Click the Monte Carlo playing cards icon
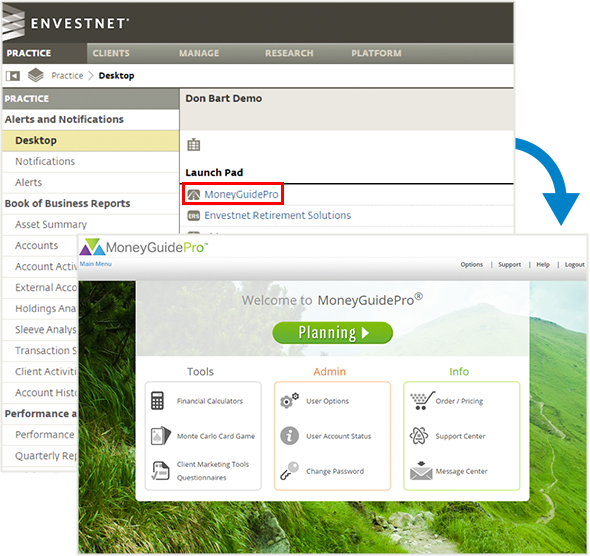The image size is (590, 556). 161,436
